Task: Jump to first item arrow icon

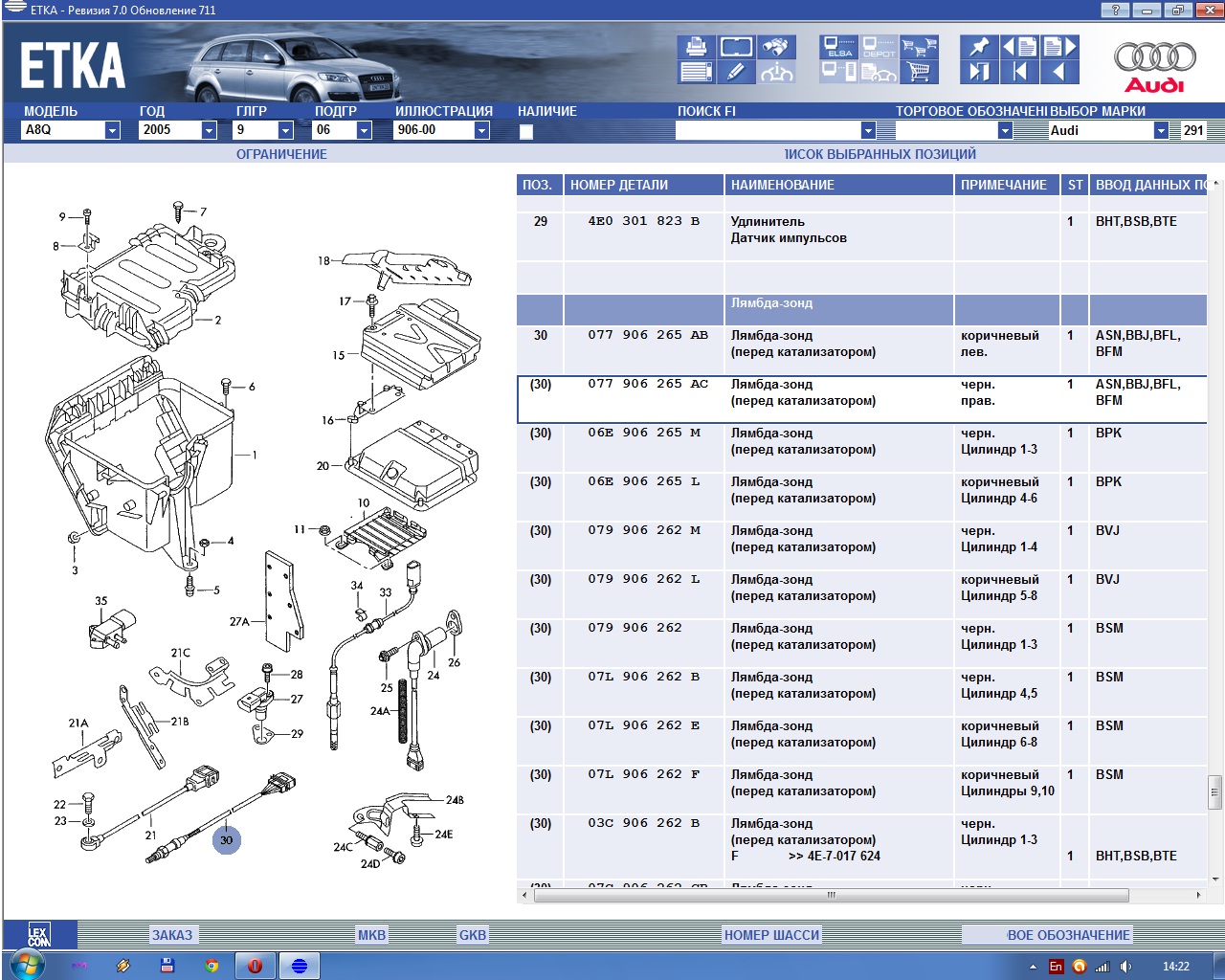Action: click(1019, 72)
